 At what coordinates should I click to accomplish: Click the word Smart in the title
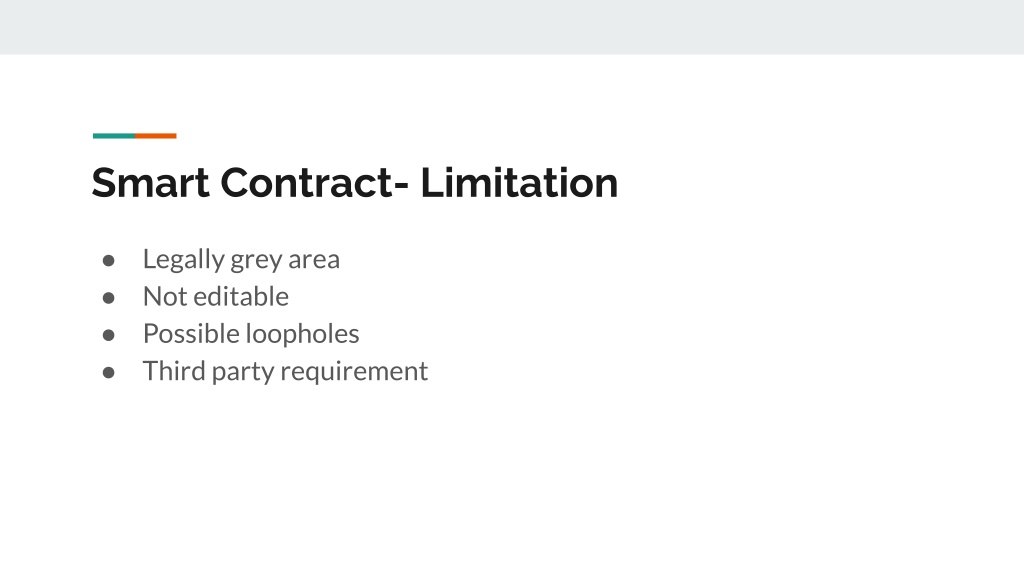(x=151, y=182)
